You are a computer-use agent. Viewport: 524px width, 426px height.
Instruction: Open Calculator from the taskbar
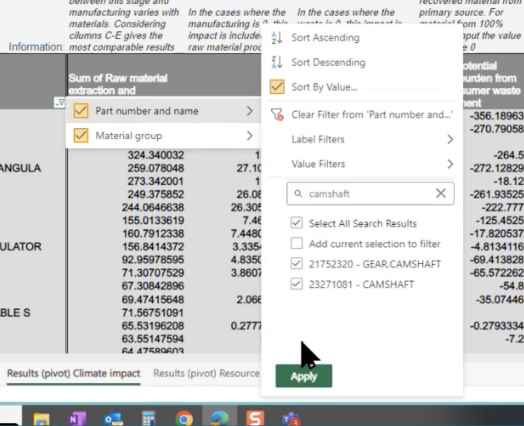click(x=148, y=419)
